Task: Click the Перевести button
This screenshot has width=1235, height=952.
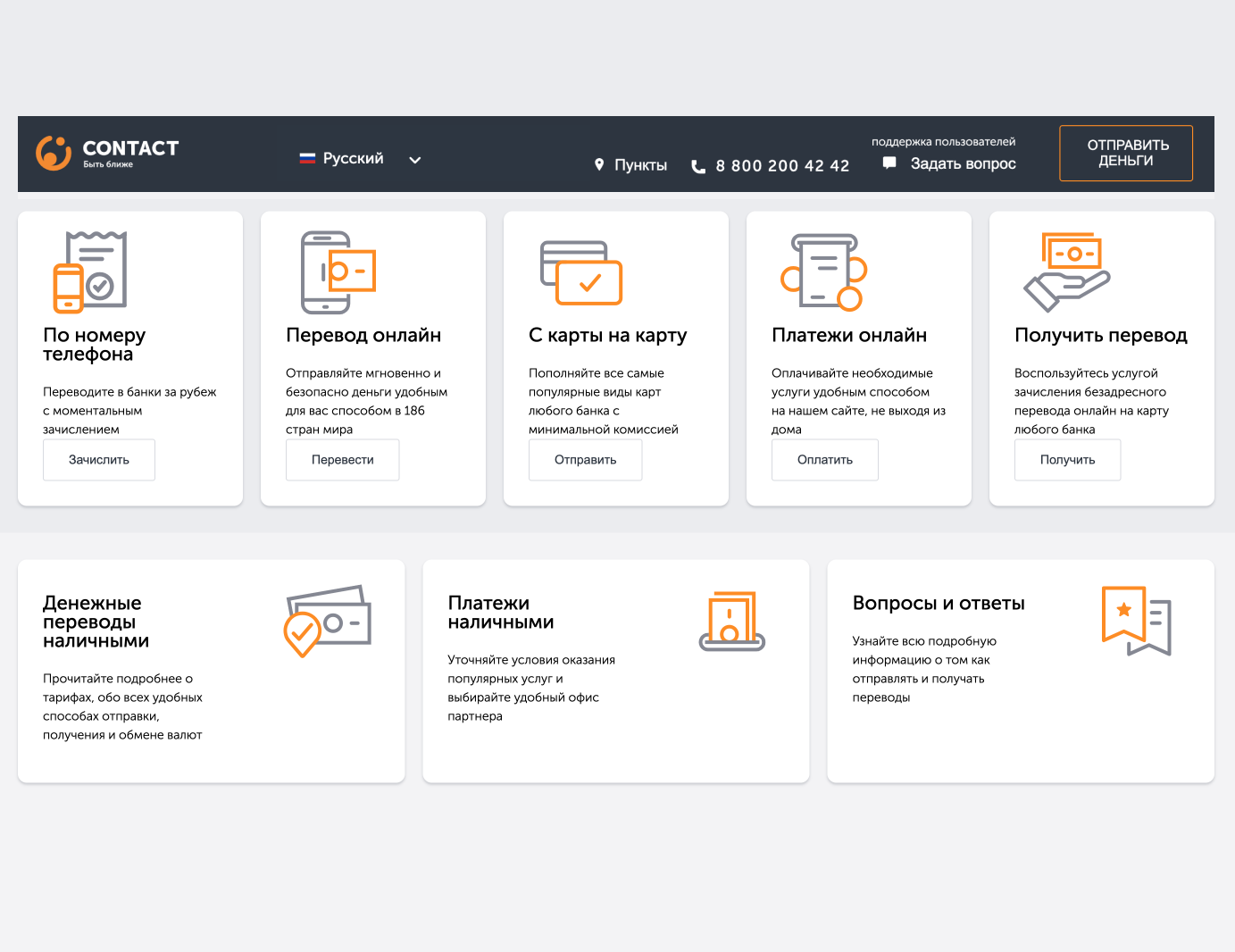Action: pos(343,460)
